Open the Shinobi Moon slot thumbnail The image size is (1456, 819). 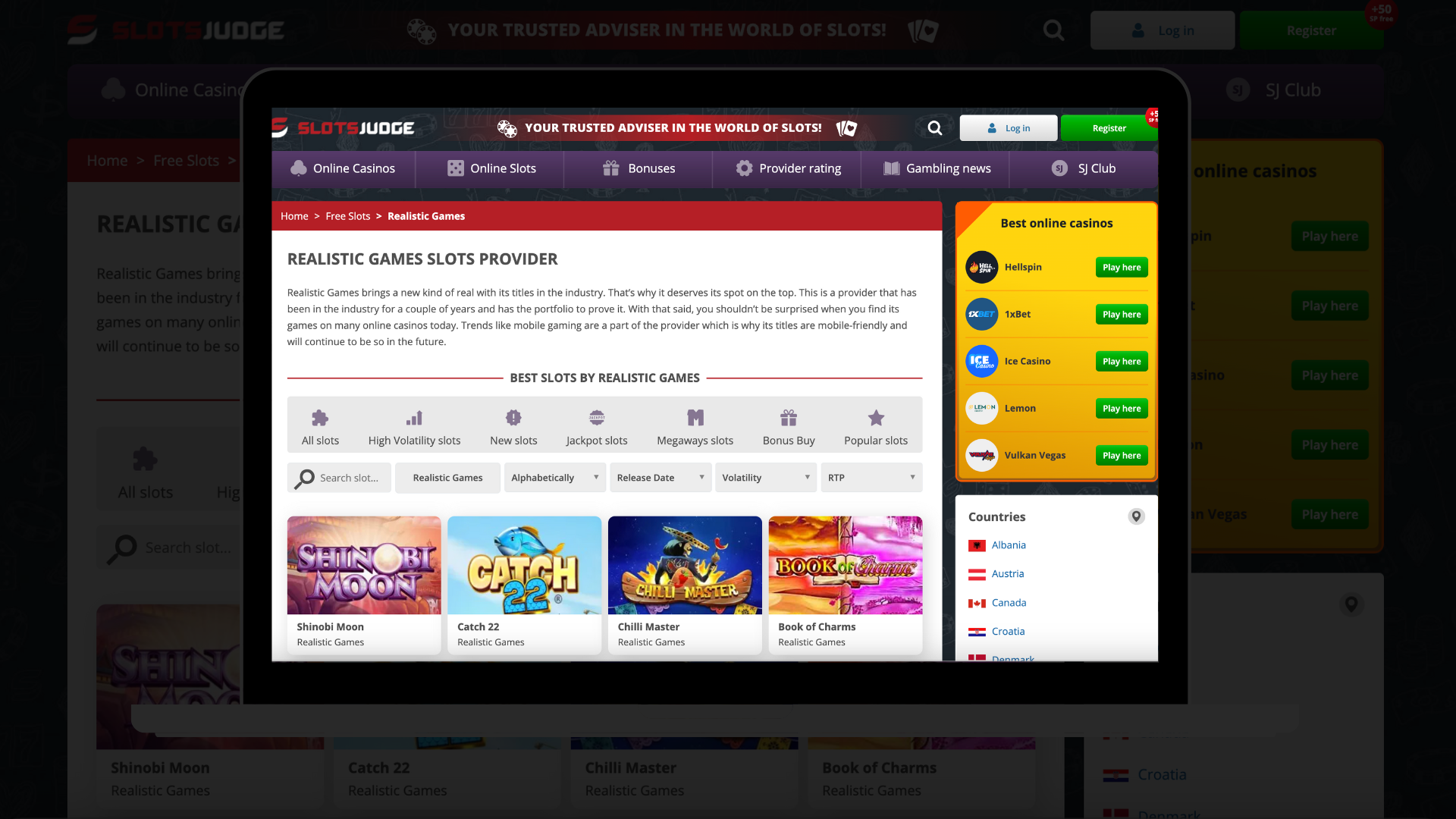(x=364, y=565)
